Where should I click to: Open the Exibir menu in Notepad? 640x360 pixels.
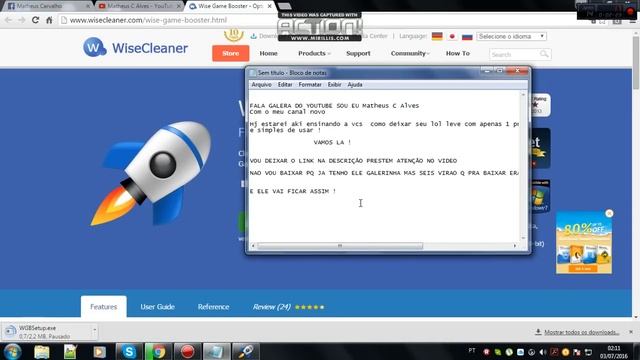click(334, 84)
